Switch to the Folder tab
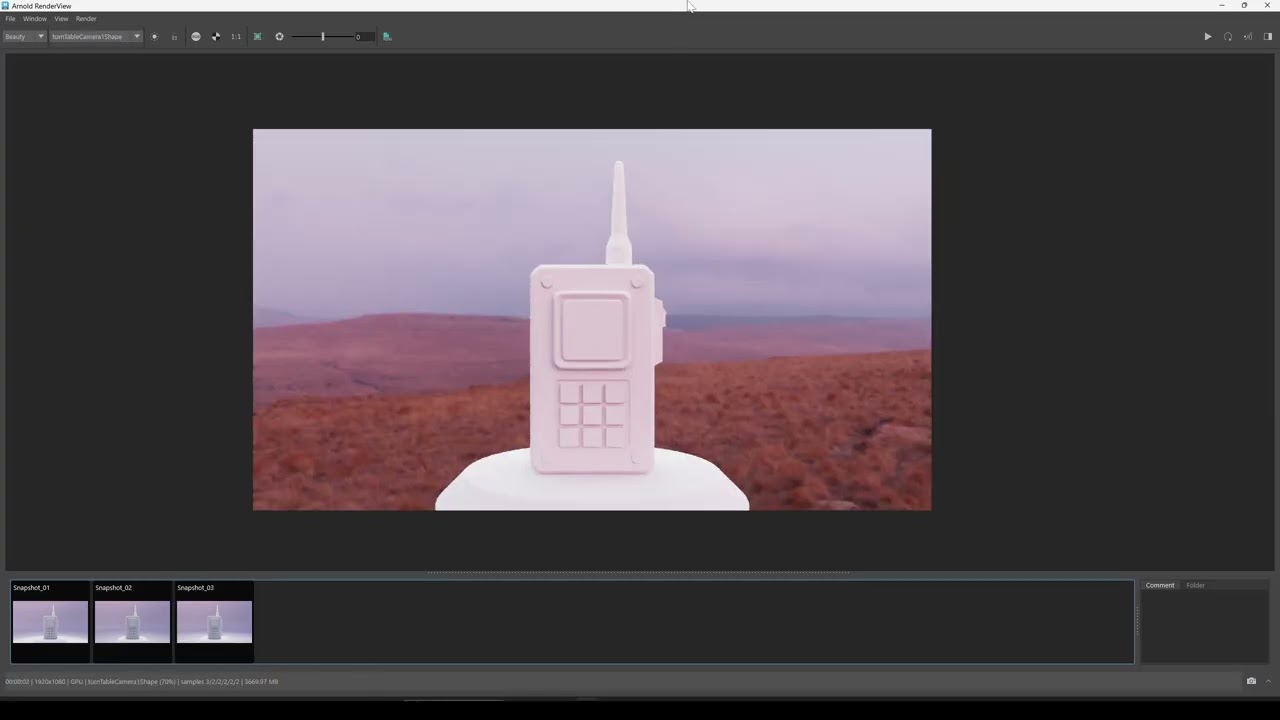The width and height of the screenshot is (1280, 720). (1195, 585)
